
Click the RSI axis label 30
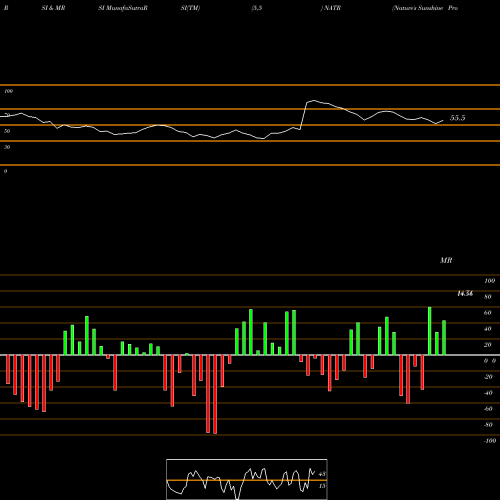coord(7,147)
